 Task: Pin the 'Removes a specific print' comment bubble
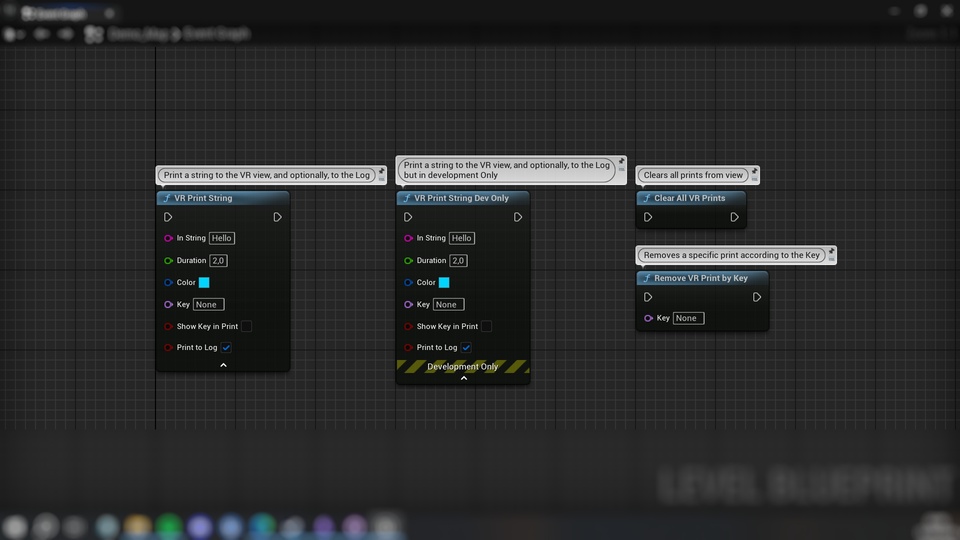[x=831, y=252]
